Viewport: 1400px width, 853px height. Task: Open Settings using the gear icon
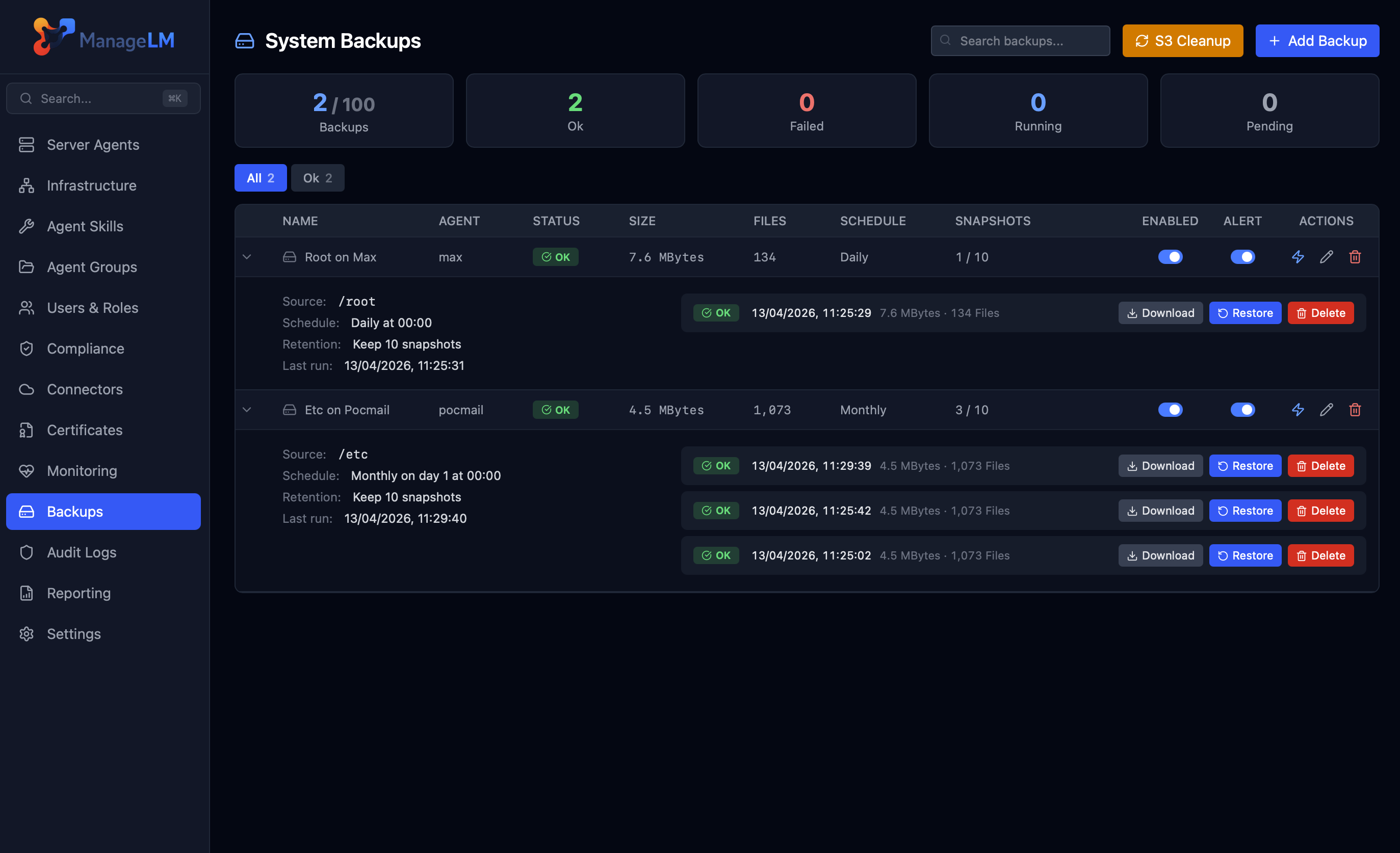[27, 633]
